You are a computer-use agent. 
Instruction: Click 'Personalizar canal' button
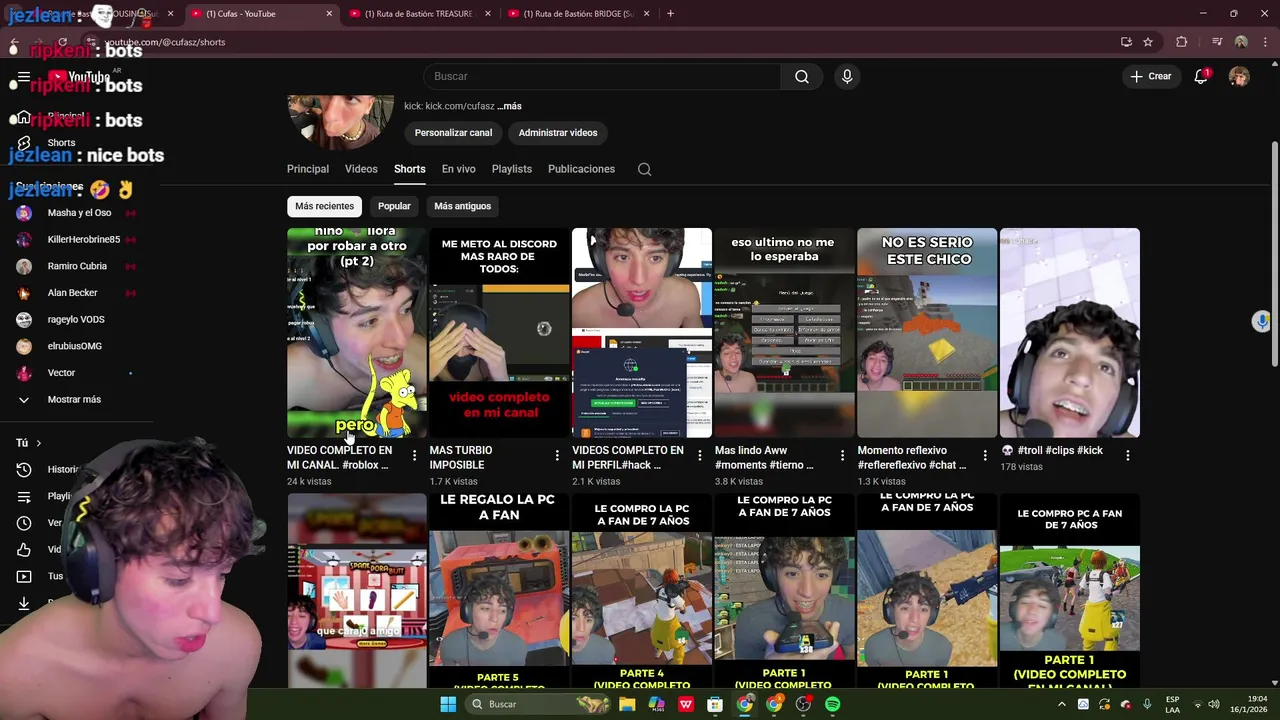(x=453, y=133)
